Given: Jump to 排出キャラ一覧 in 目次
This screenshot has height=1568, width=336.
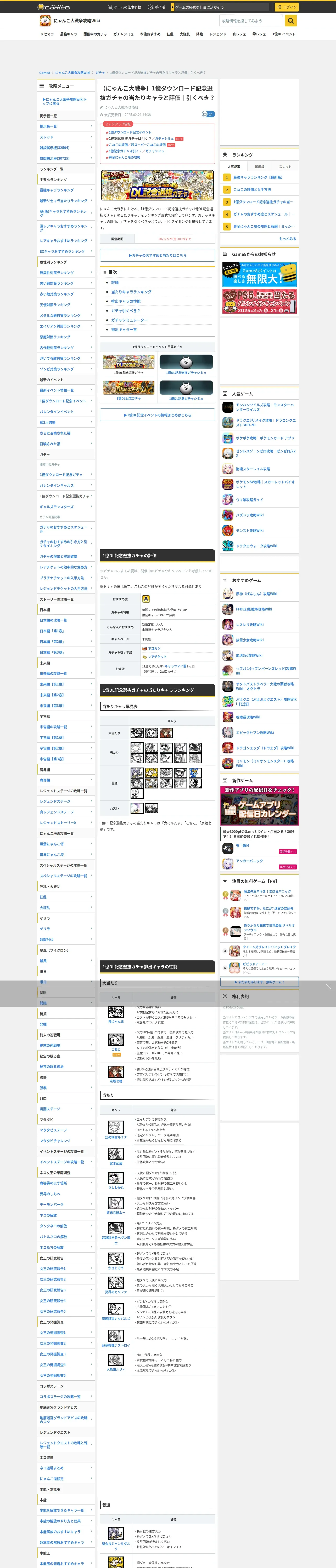Looking at the screenshot, I should tap(124, 329).
